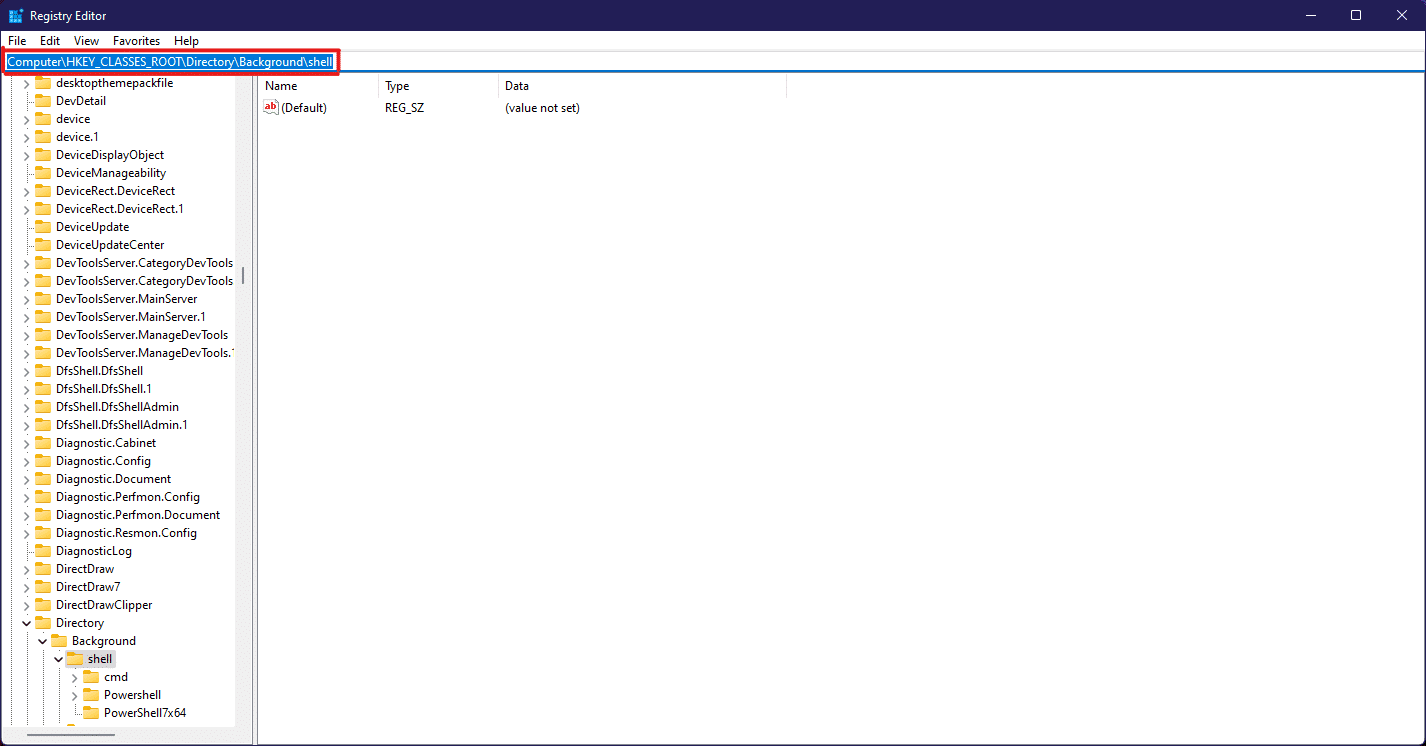Select the DirectDraw folder icon
Image resolution: width=1426 pixels, height=746 pixels.
click(44, 568)
